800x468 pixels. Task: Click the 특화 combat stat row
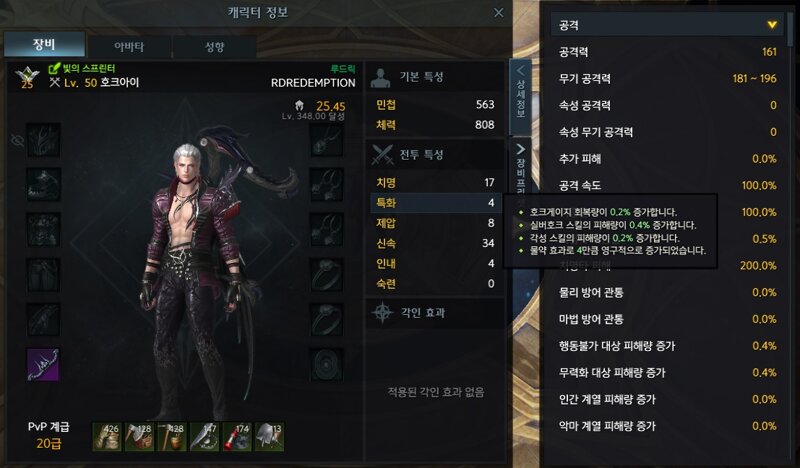click(x=435, y=203)
